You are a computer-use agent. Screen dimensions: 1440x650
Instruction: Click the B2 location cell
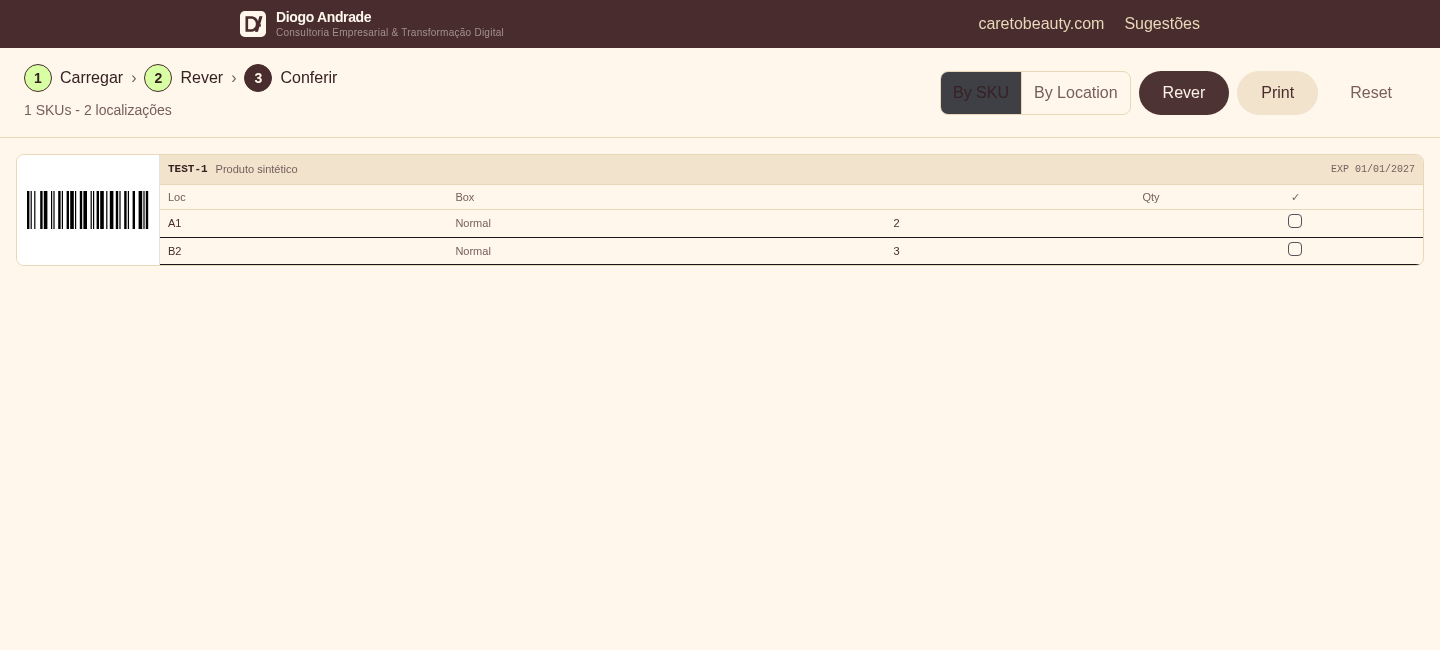point(175,251)
